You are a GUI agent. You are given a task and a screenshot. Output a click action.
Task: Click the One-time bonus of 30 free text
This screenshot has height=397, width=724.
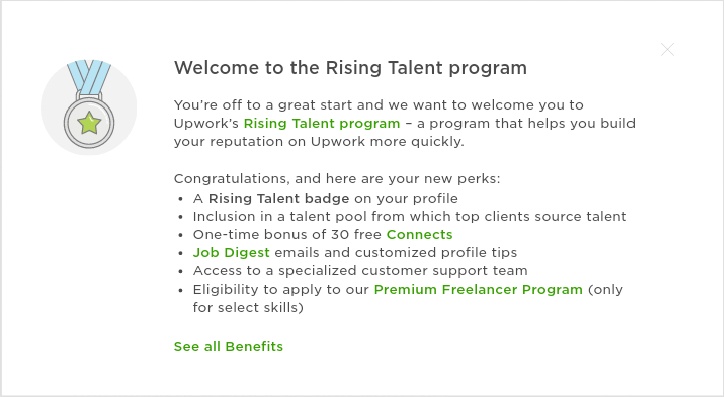pos(287,235)
